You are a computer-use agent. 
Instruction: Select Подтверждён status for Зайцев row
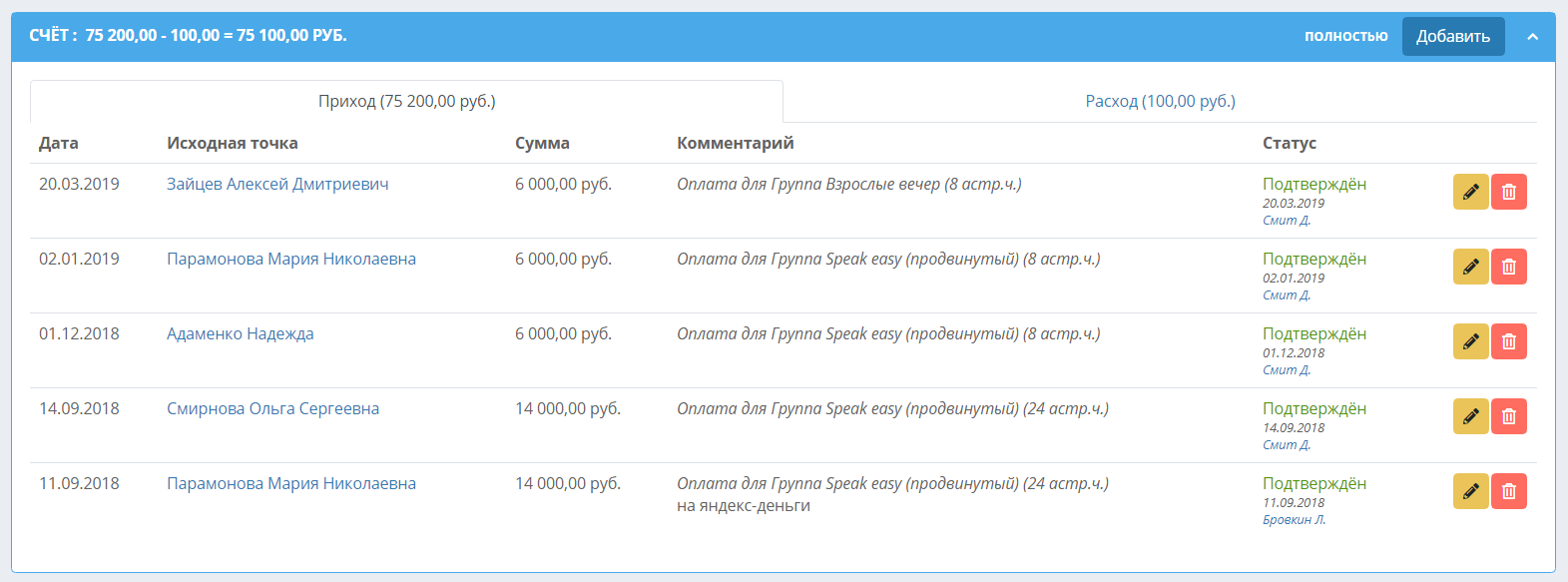pyautogui.click(x=1314, y=184)
